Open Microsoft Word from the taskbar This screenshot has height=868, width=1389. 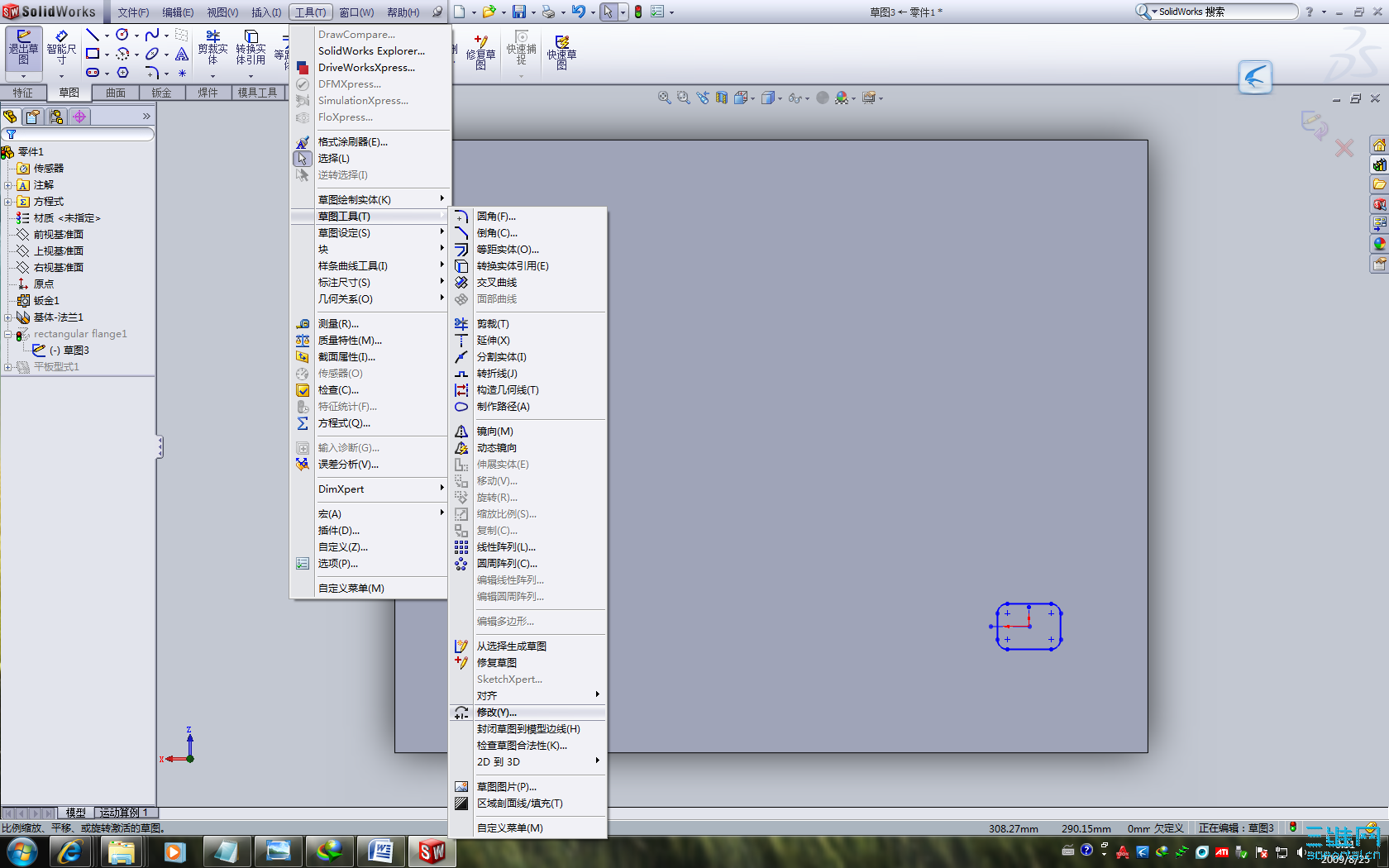[x=381, y=851]
